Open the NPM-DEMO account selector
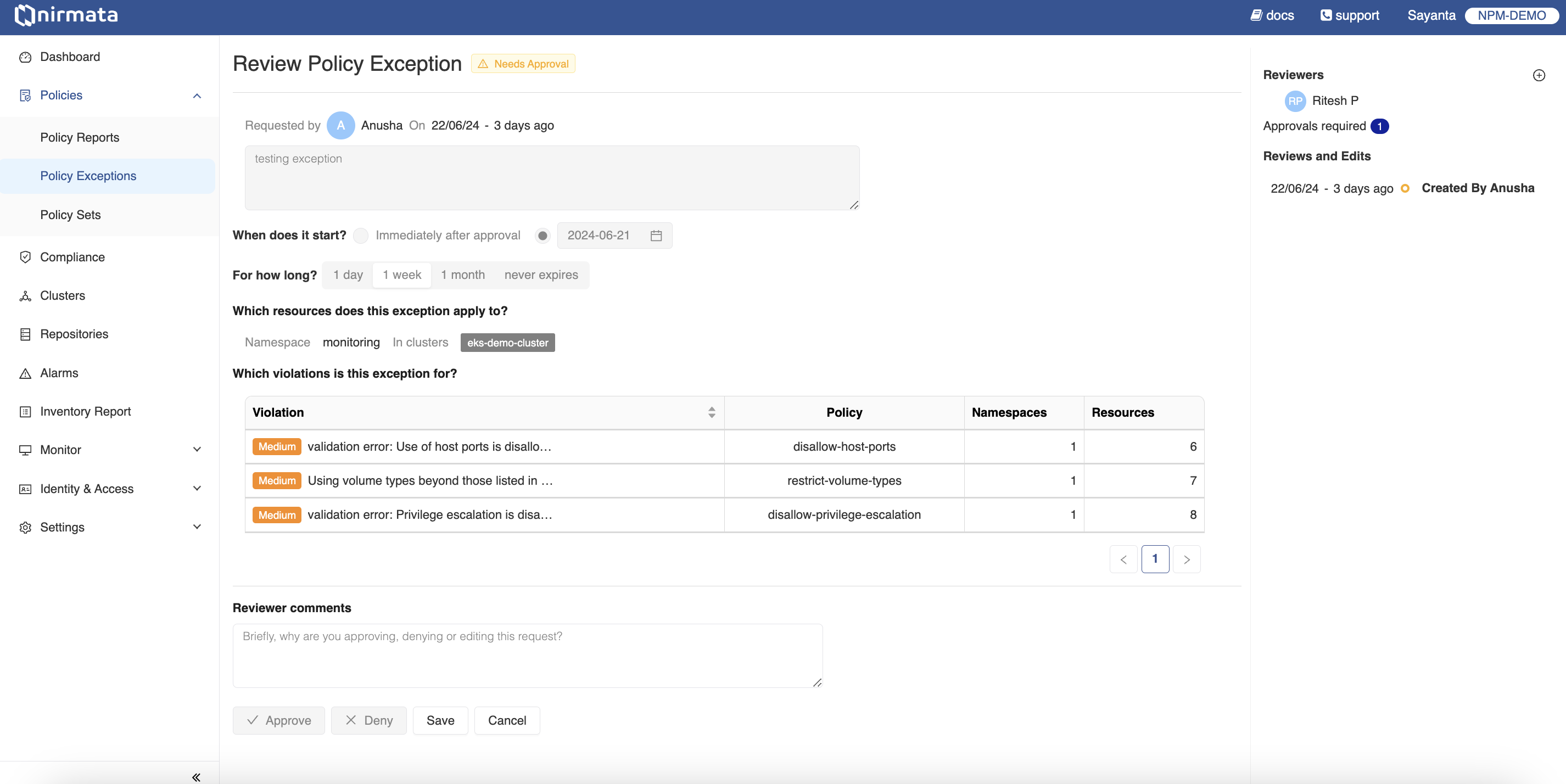This screenshot has width=1566, height=784. pos(1512,15)
